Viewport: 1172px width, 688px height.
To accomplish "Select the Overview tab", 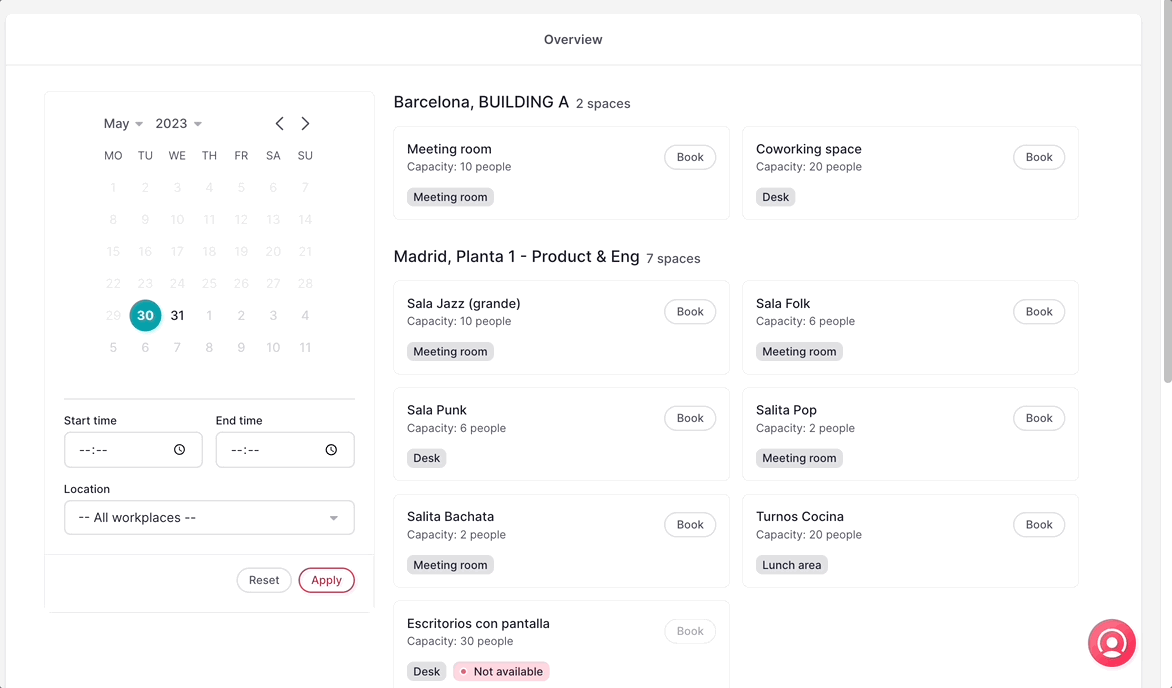I will pyautogui.click(x=572, y=39).
